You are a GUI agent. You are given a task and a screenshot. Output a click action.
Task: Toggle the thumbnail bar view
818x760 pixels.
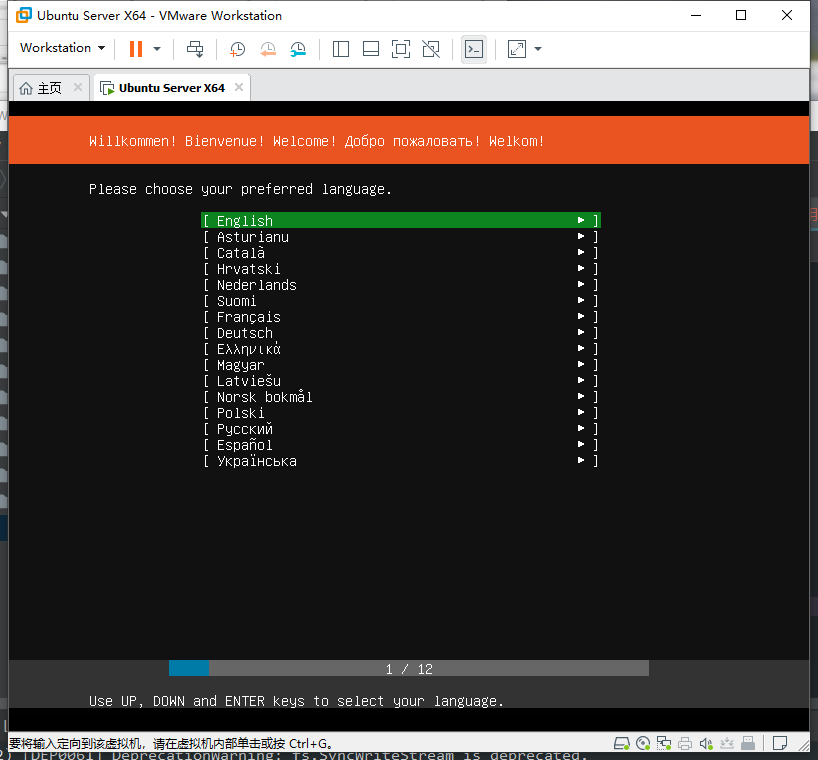pos(371,49)
